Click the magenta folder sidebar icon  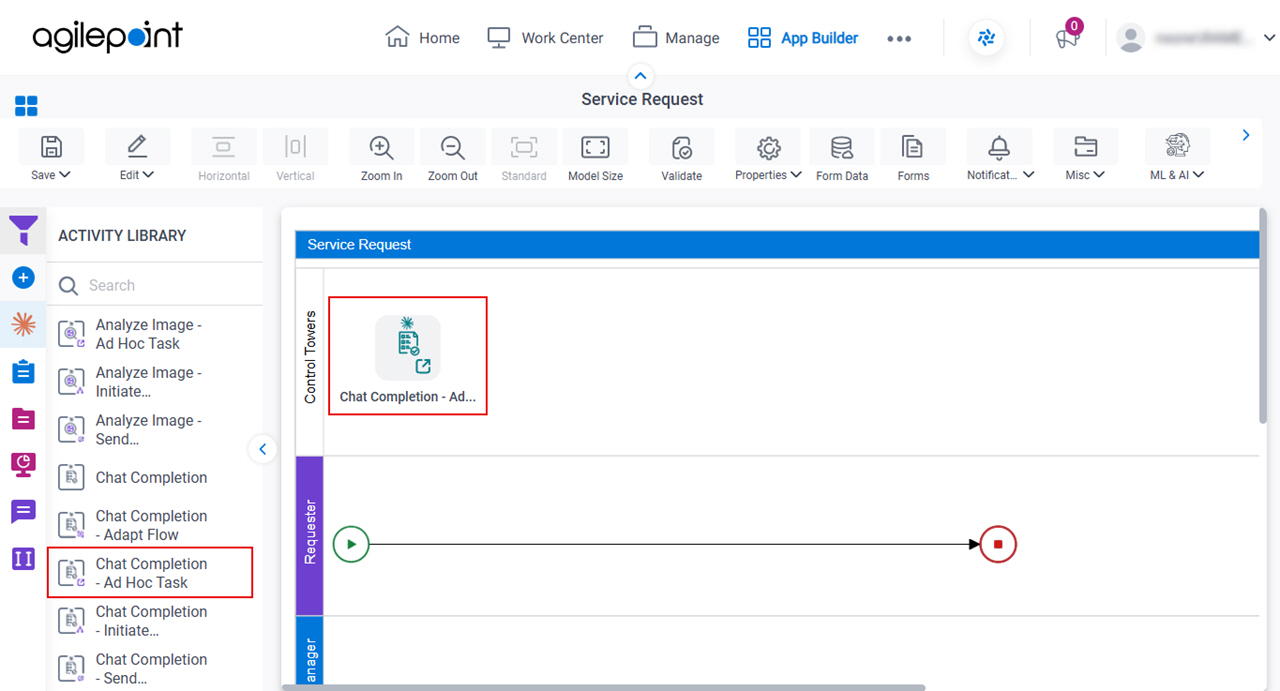(23, 418)
